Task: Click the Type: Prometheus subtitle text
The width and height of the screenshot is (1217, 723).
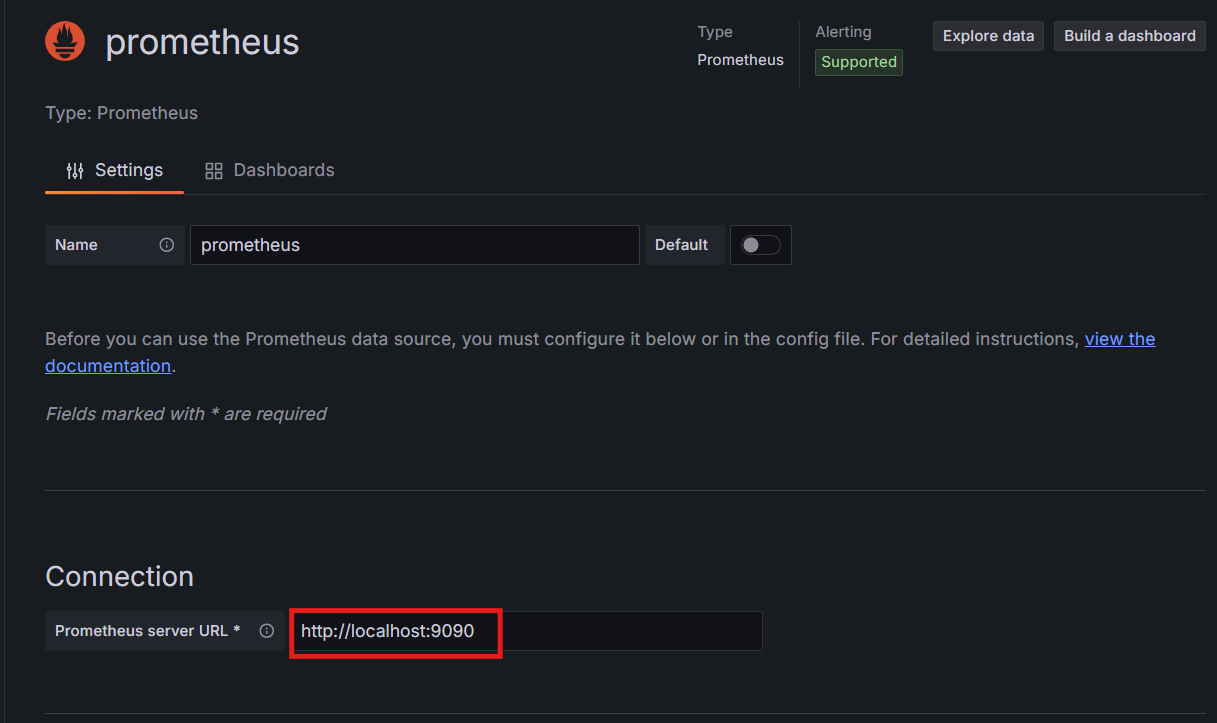Action: point(122,113)
